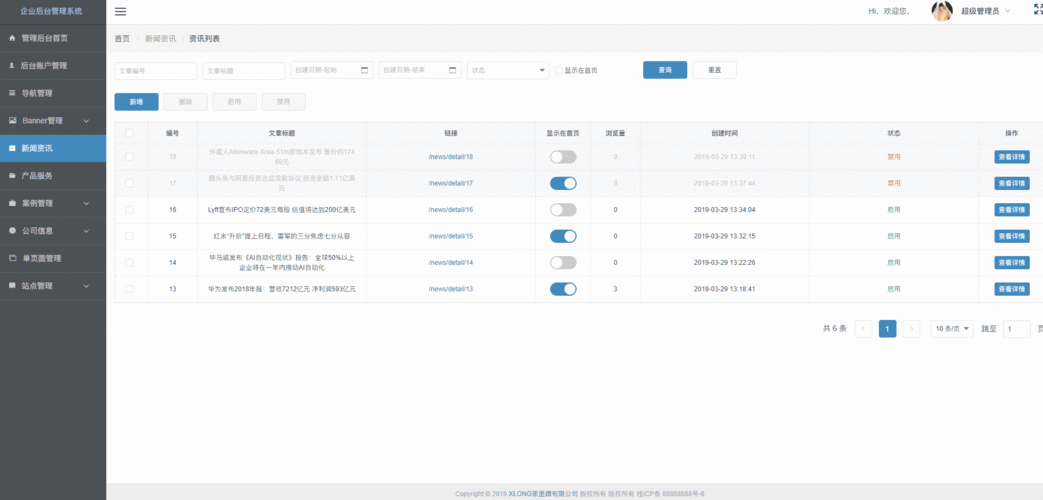Click calendar icon in 创建日期-起始 field
The height and width of the screenshot is (500, 1043).
click(365, 70)
